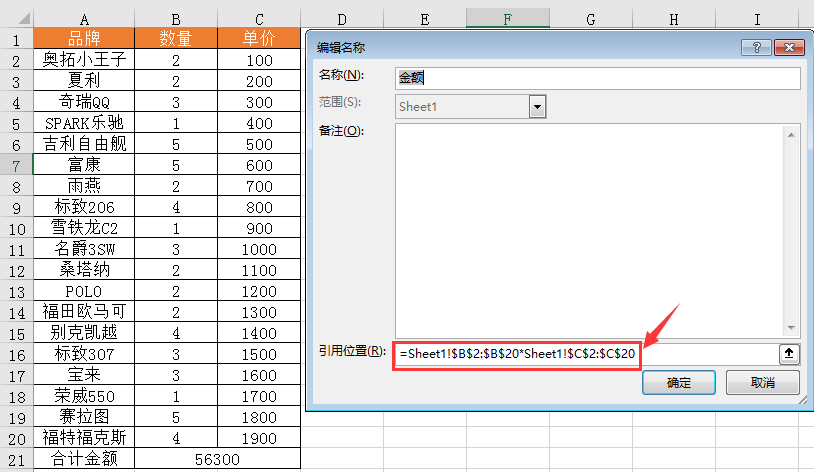814x472 pixels.
Task: Click the unit price cell 1900
Action: point(259,438)
